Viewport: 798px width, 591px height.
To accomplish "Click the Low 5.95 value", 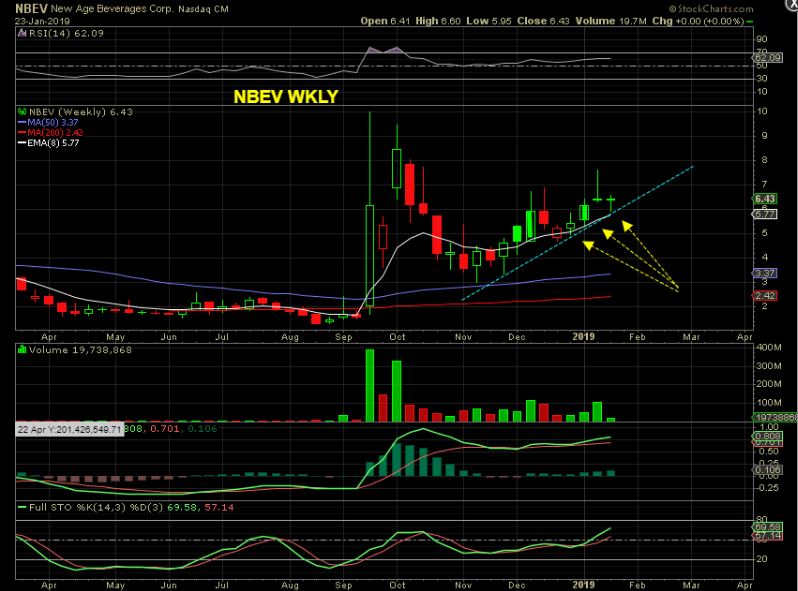I will tap(489, 21).
